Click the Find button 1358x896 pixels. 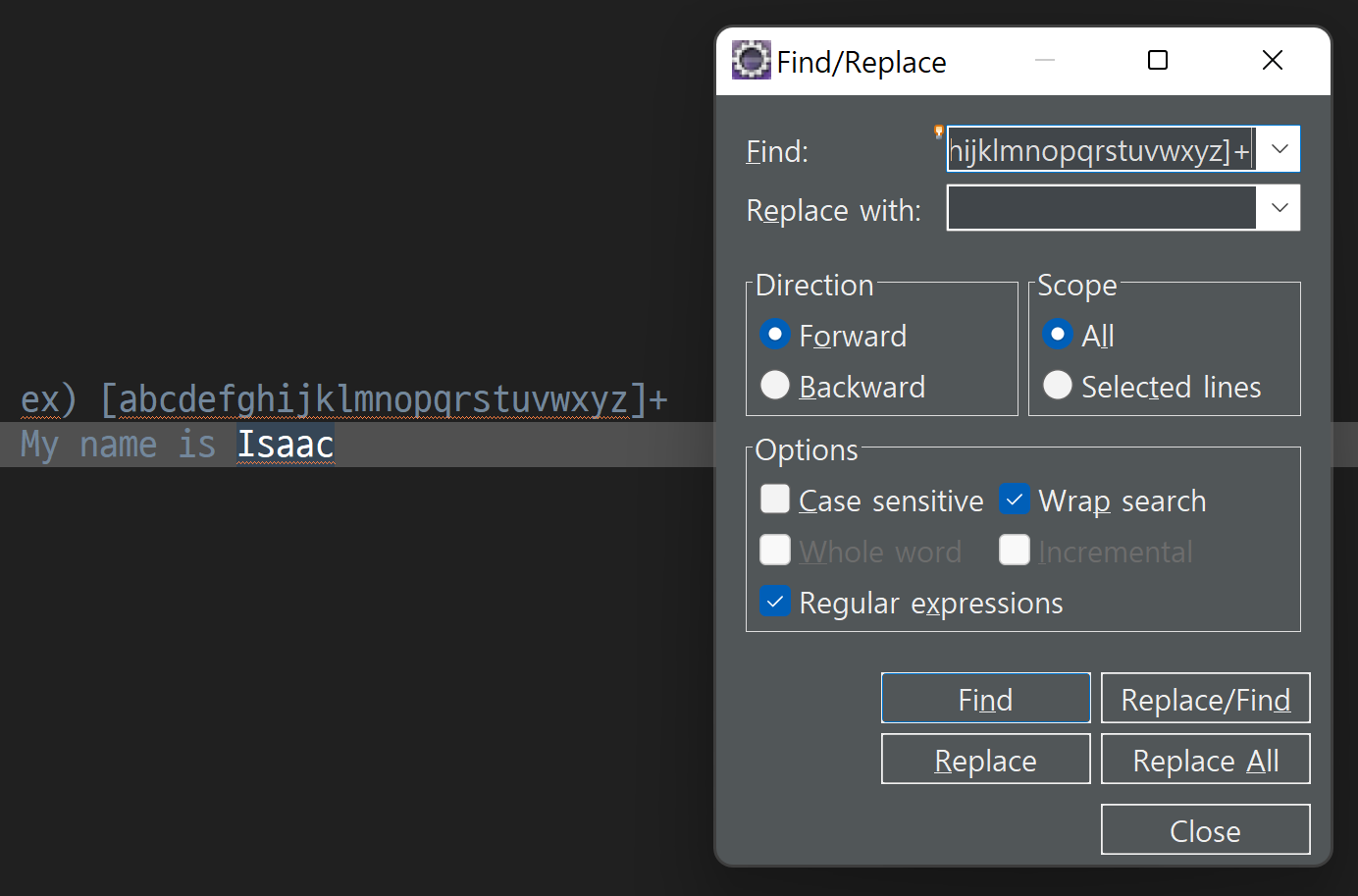[986, 699]
